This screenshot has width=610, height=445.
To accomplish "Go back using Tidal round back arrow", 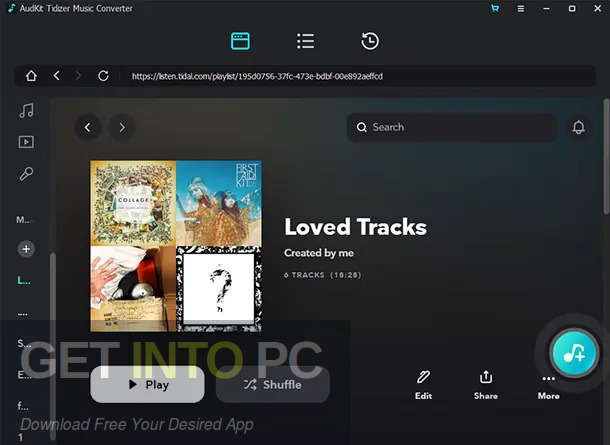I will tap(88, 127).
